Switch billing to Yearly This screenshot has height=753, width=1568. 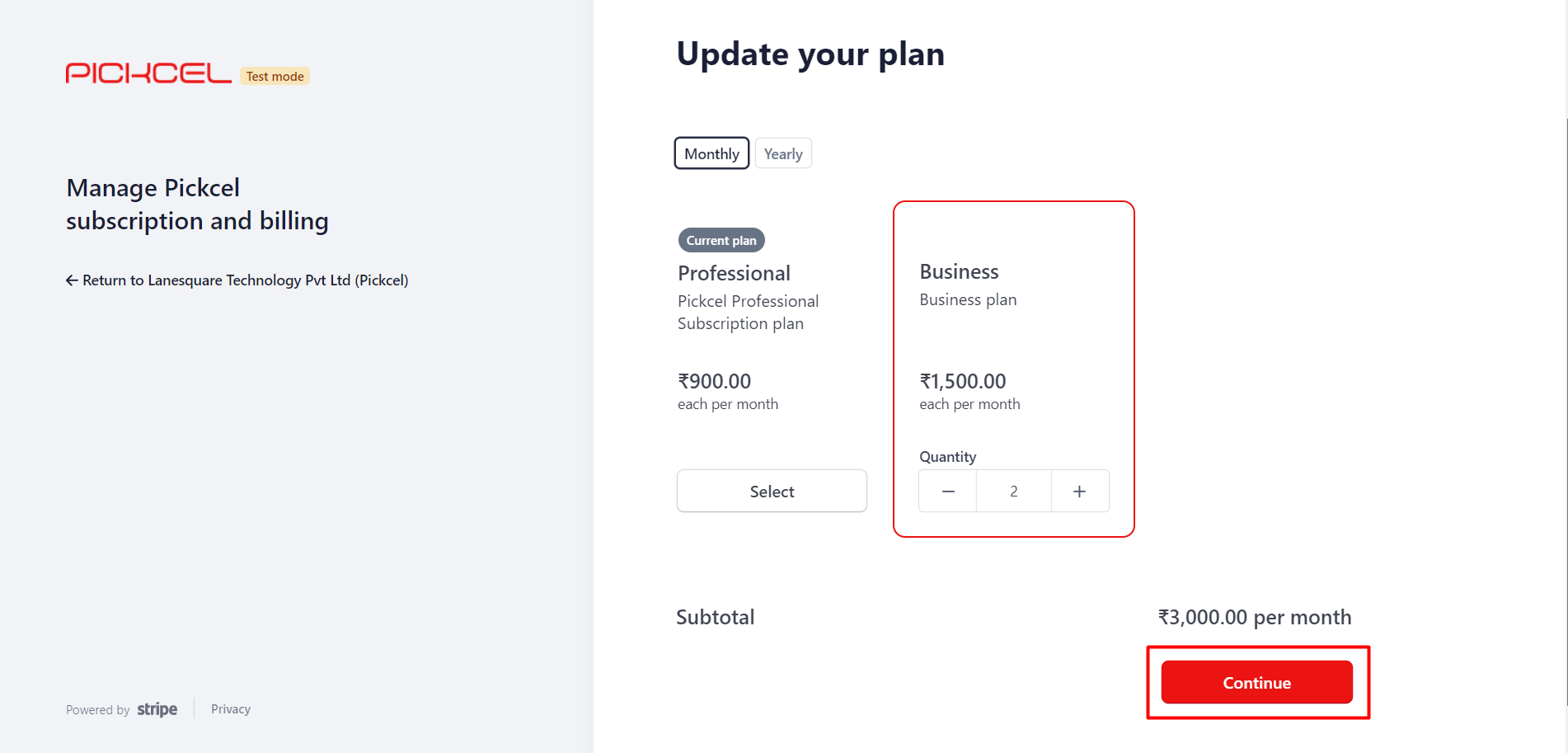(783, 153)
